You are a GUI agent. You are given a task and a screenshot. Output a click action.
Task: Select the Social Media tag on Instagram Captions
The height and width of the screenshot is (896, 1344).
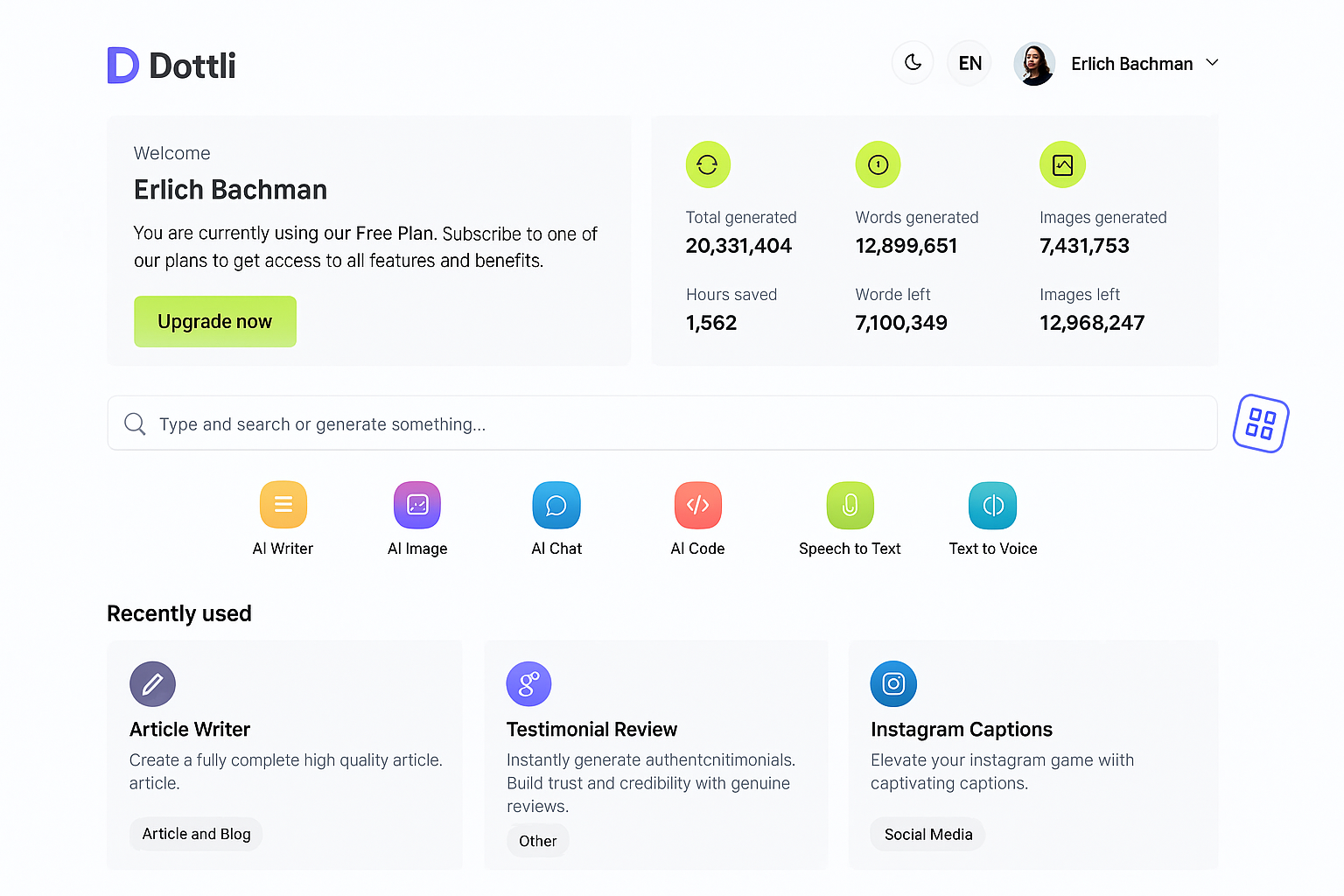[927, 834]
